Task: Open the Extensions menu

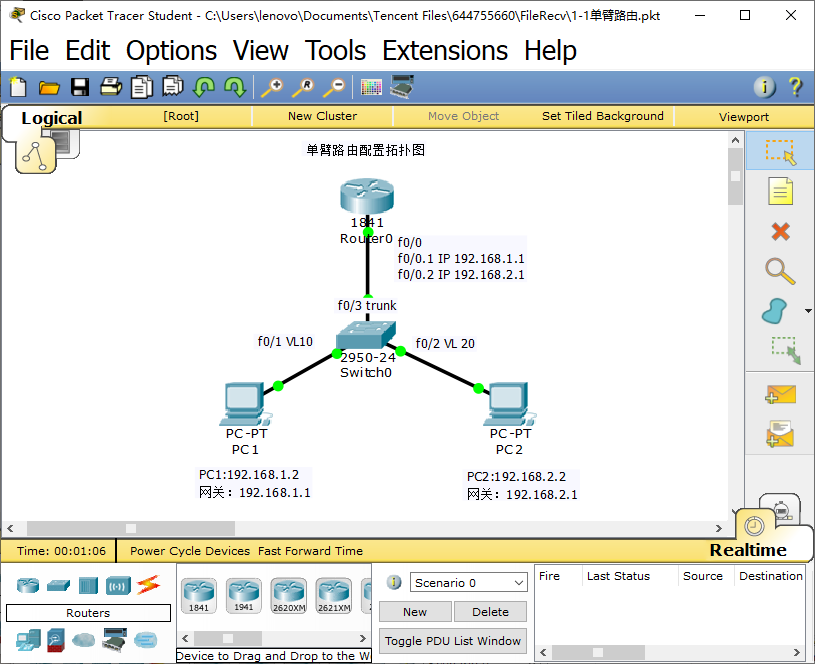Action: [x=445, y=50]
